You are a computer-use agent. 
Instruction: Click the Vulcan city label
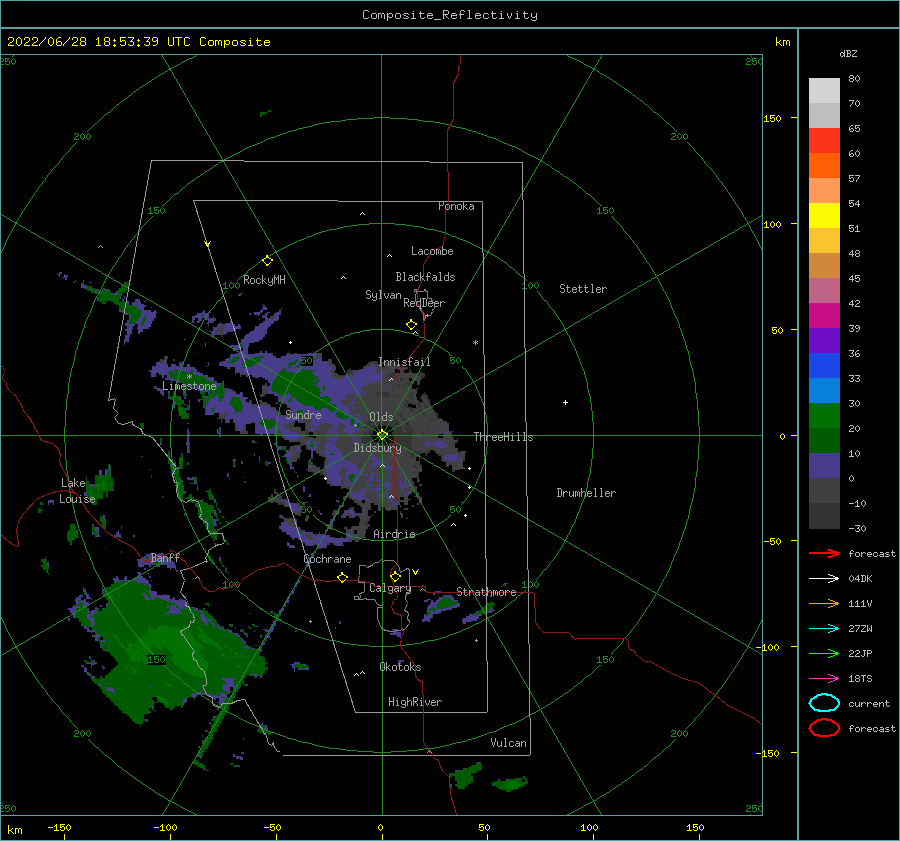(509, 743)
